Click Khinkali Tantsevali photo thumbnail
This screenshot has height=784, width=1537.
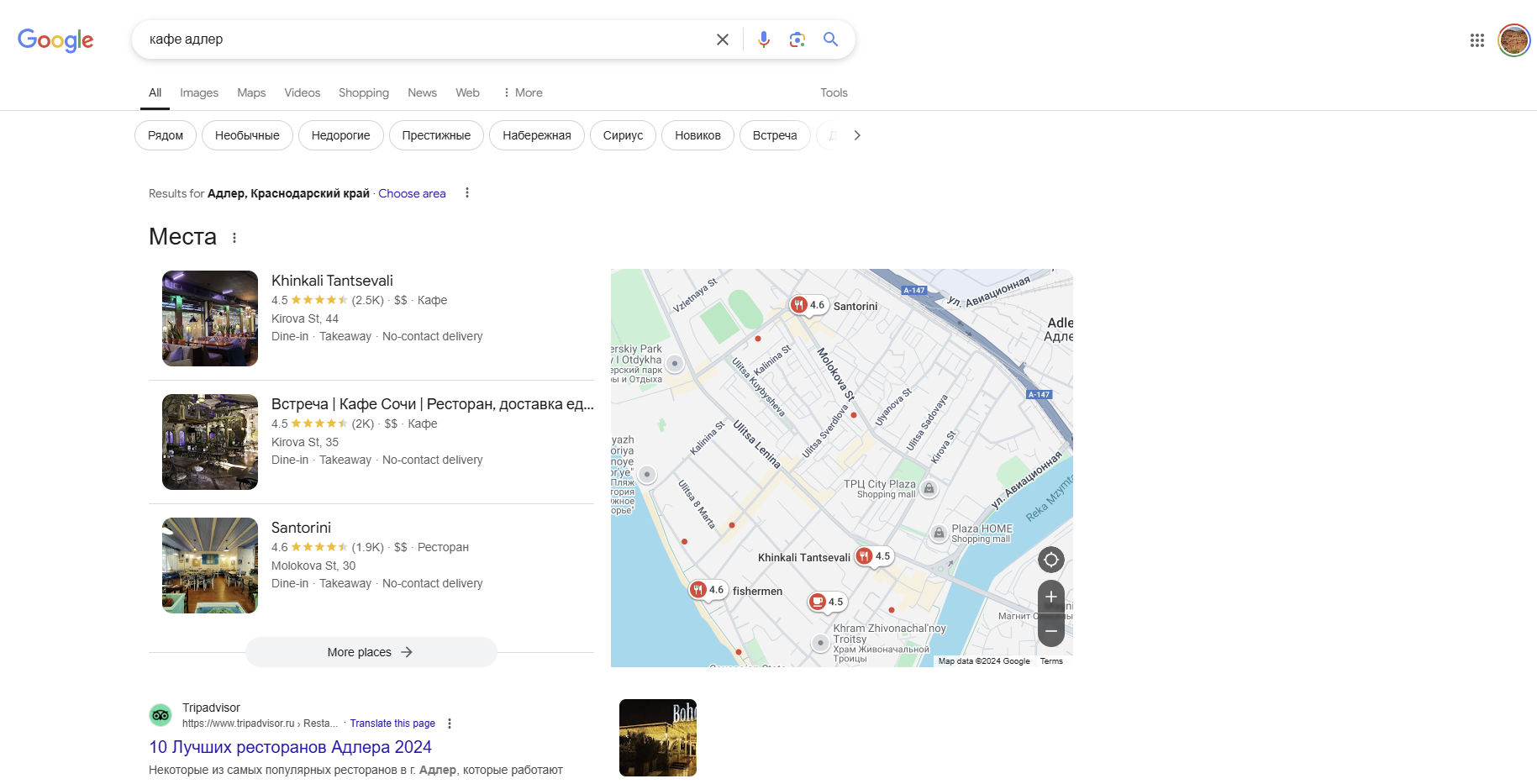click(x=210, y=318)
